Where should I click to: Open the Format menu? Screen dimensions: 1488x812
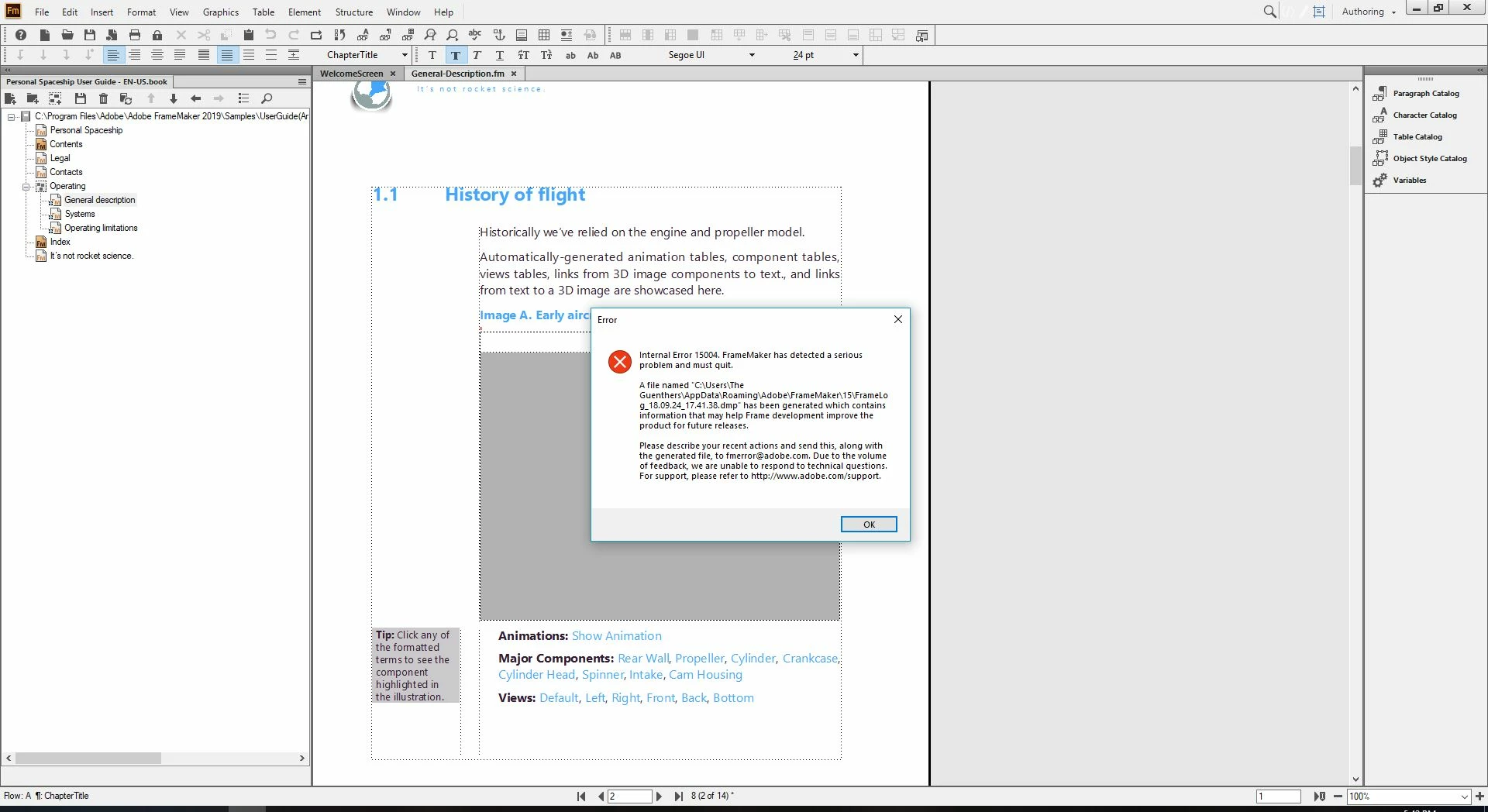coord(141,12)
